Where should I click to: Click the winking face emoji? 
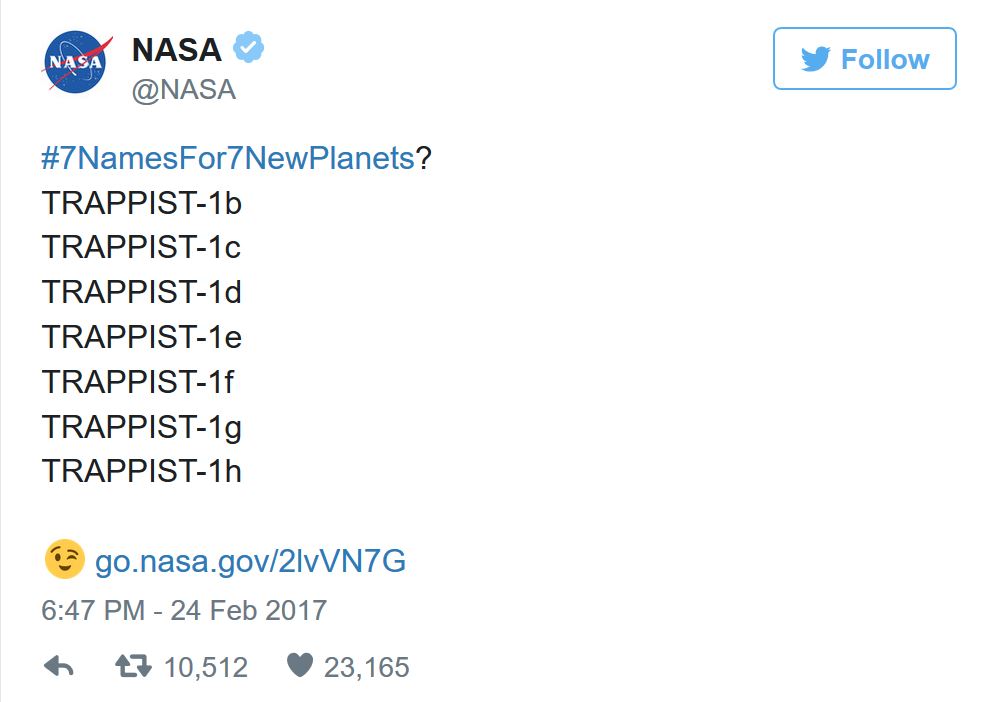tap(64, 559)
